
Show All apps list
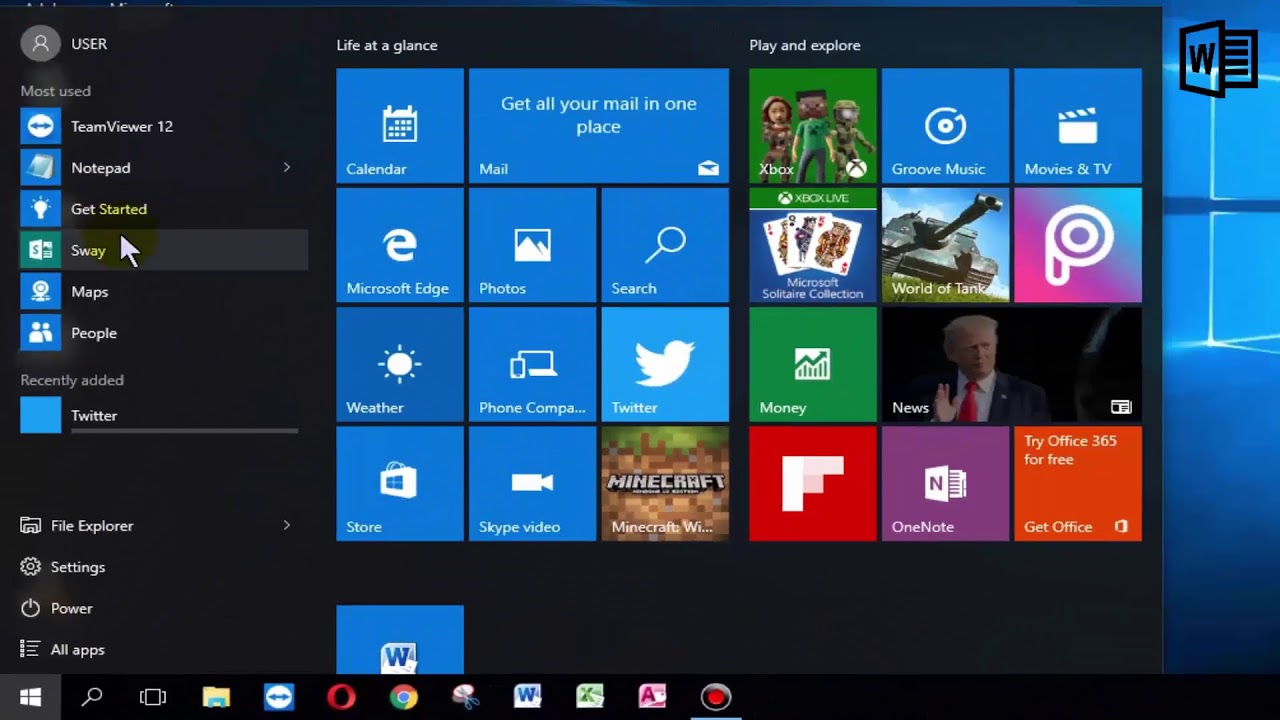pyautogui.click(x=164, y=650)
